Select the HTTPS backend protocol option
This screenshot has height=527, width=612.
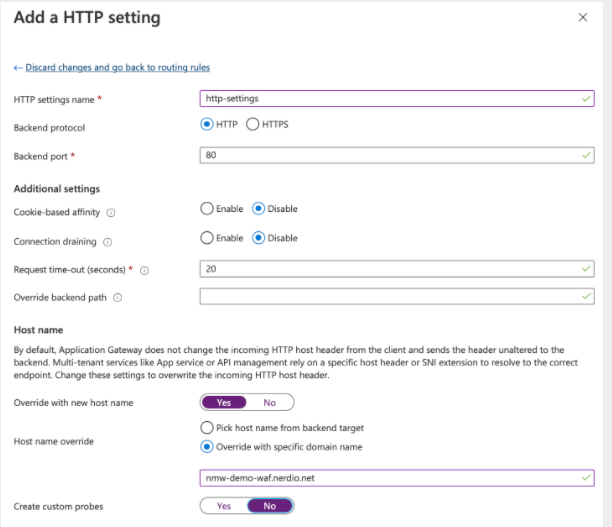pyautogui.click(x=253, y=125)
